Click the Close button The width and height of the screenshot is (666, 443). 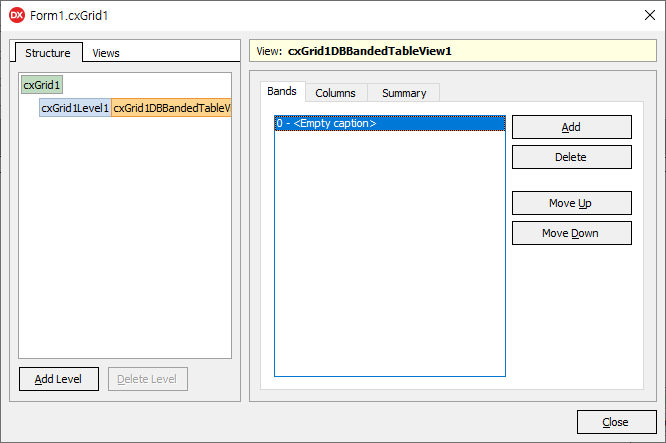tap(616, 422)
